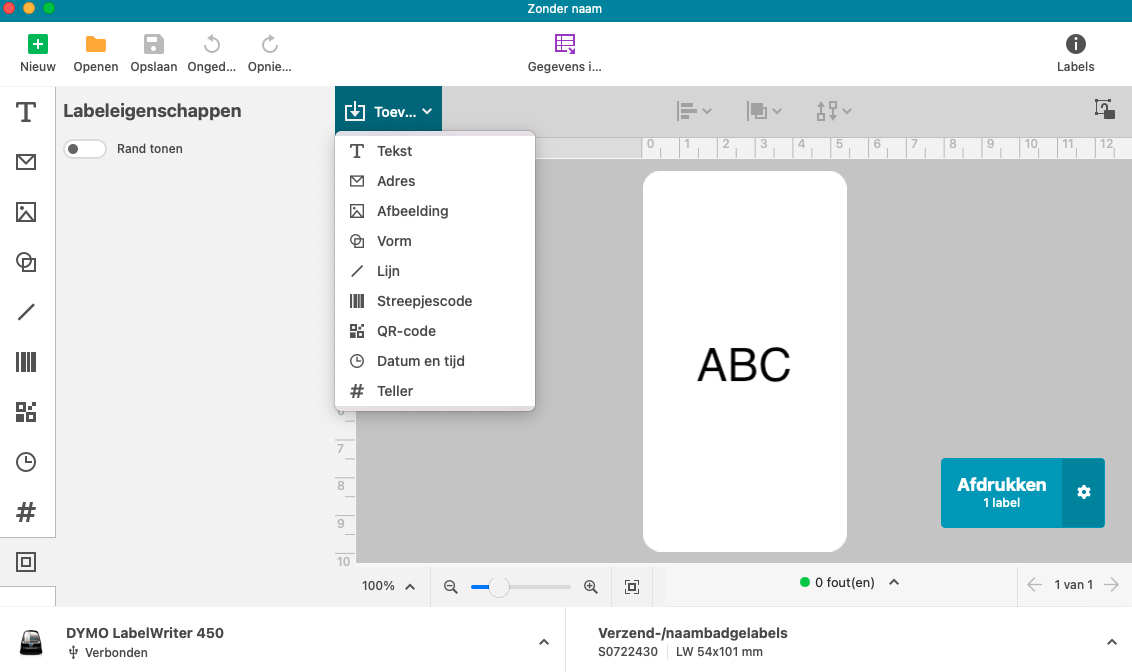The image size is (1132, 672).
Task: Expand the 0 fout(en) error list
Action: [x=894, y=582]
